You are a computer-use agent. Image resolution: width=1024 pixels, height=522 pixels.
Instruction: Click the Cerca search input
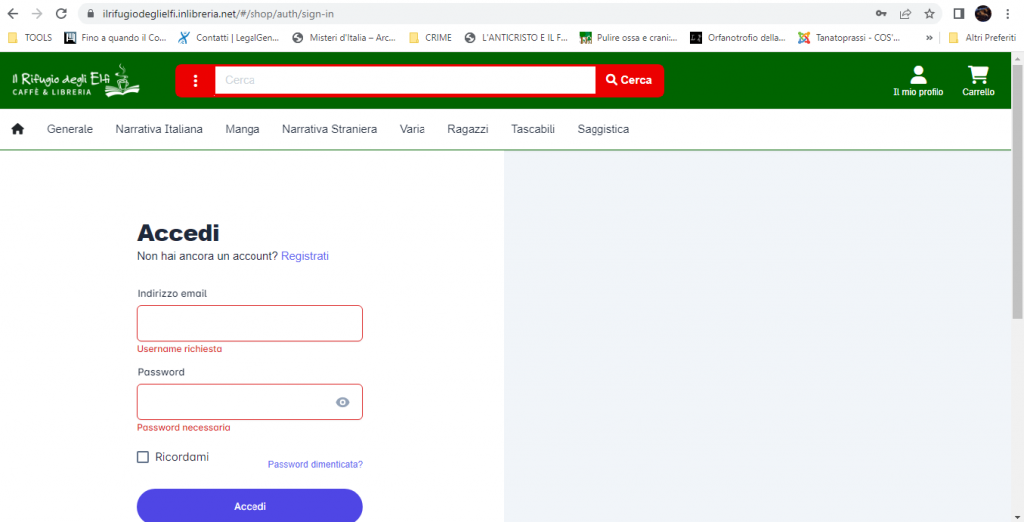[x=405, y=80]
